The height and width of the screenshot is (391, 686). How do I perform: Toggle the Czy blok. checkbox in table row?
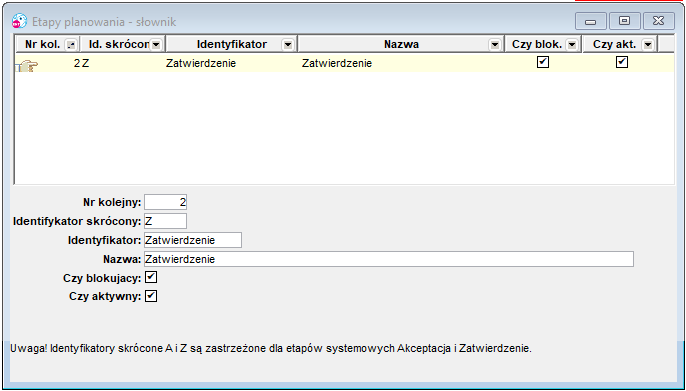[543, 63]
